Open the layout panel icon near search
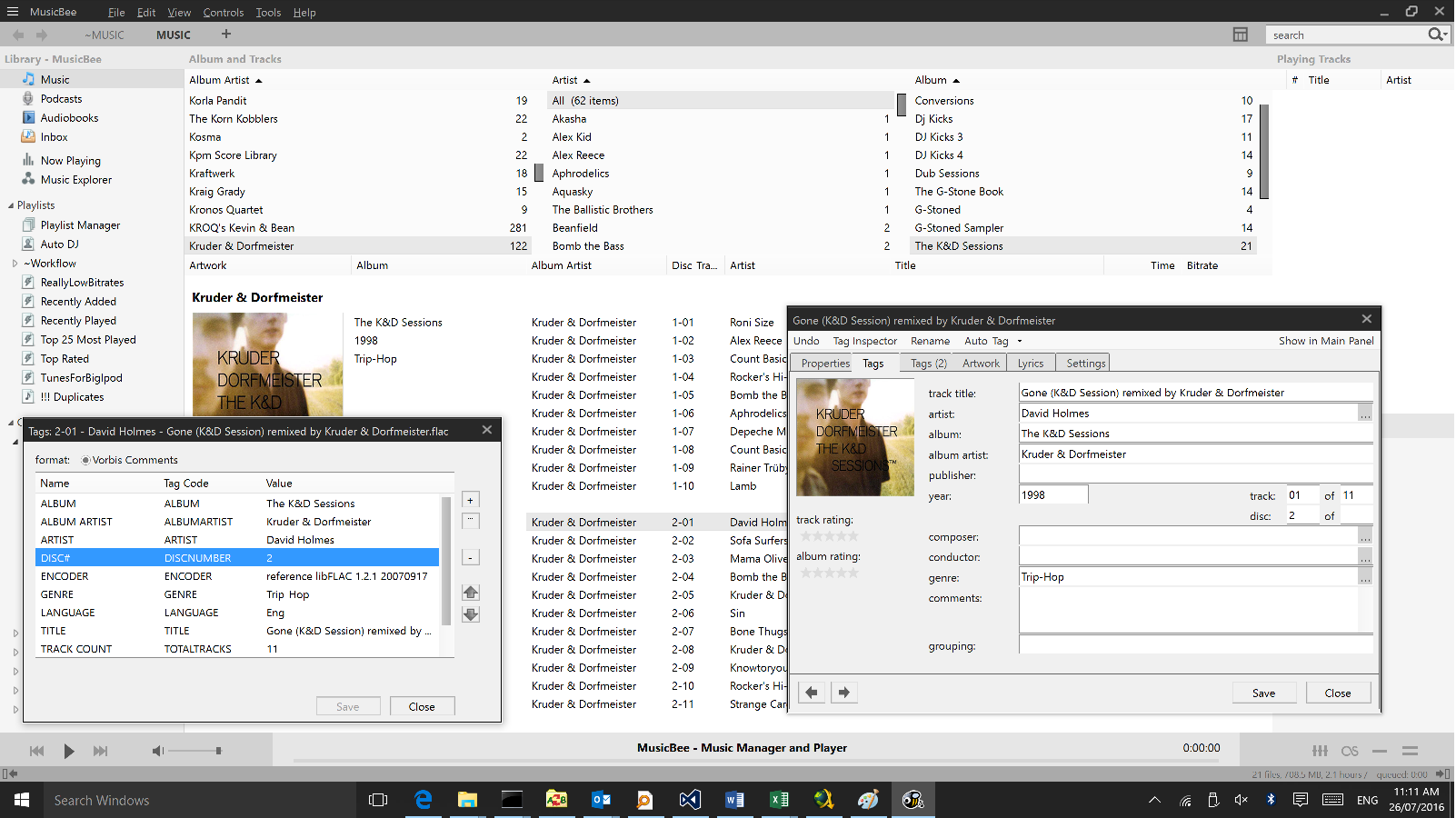1456x818 pixels. tap(1240, 35)
